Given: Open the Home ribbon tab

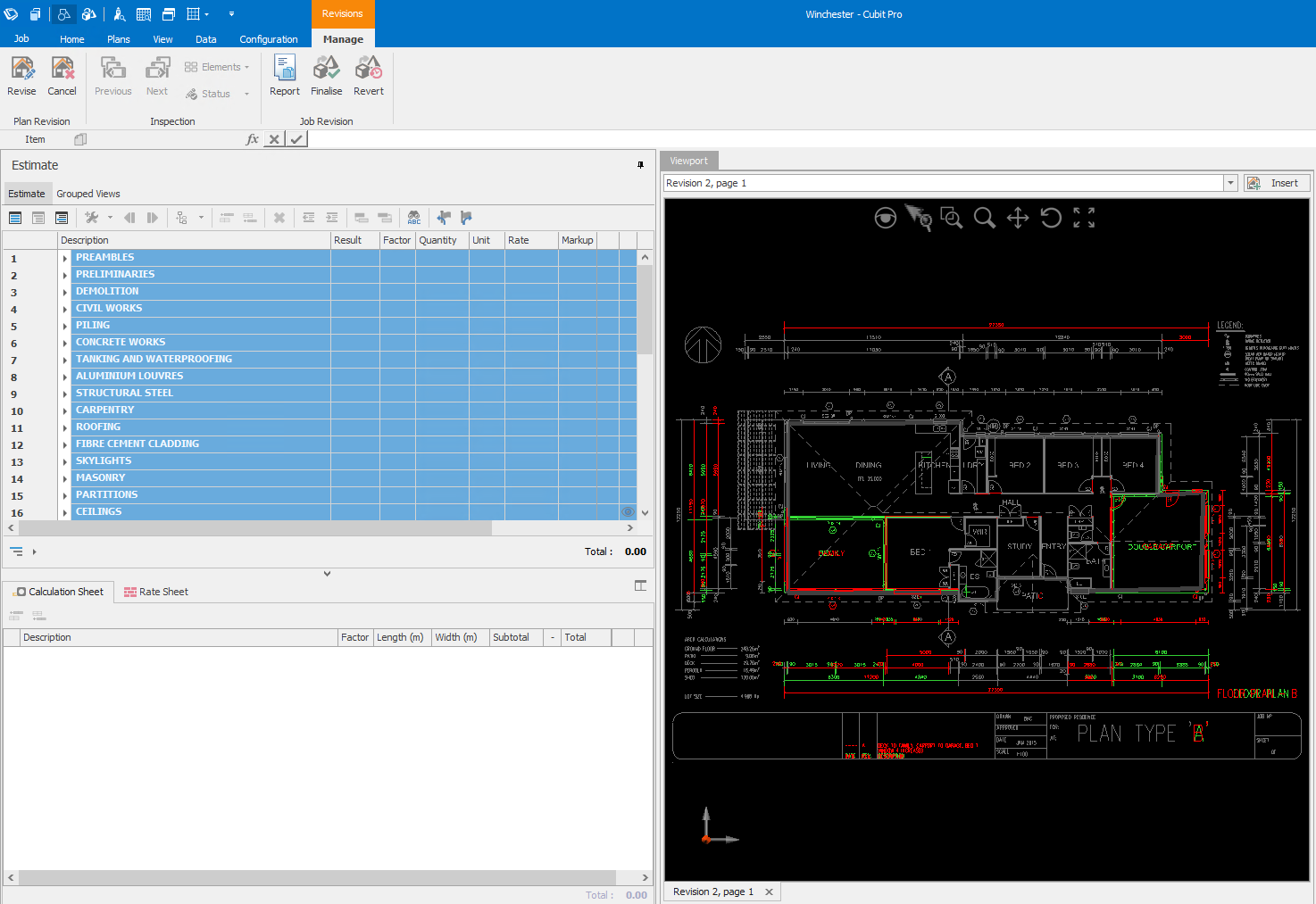Looking at the screenshot, I should 72,39.
